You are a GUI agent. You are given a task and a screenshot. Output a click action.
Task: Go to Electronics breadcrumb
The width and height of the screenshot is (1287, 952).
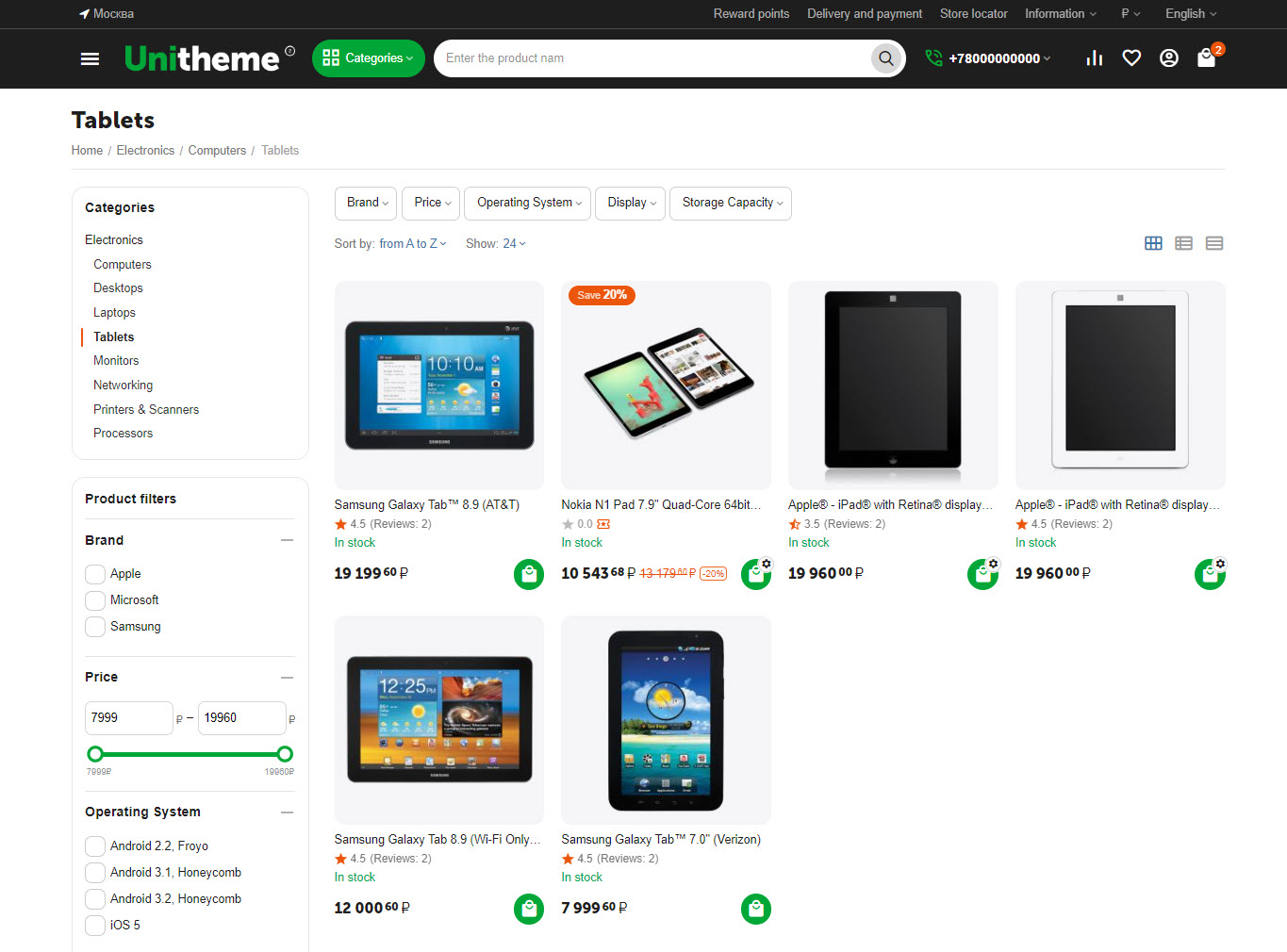(145, 151)
